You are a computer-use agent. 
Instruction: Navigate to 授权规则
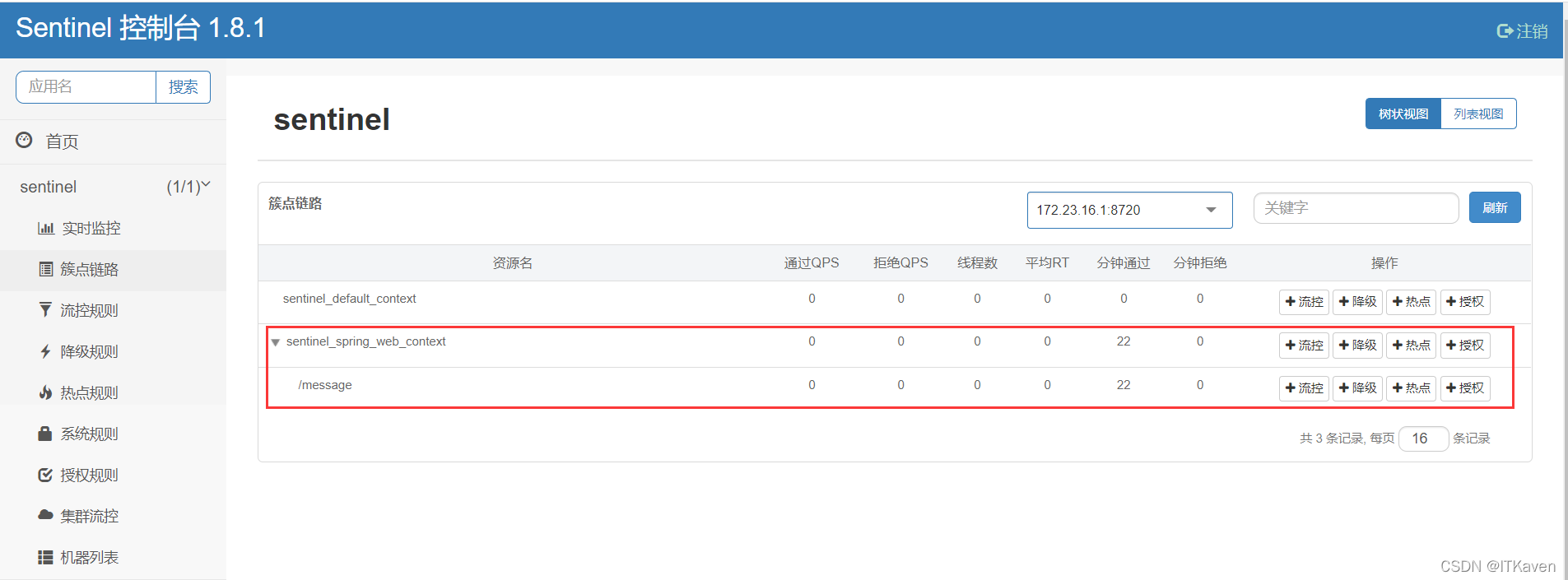[x=89, y=476]
